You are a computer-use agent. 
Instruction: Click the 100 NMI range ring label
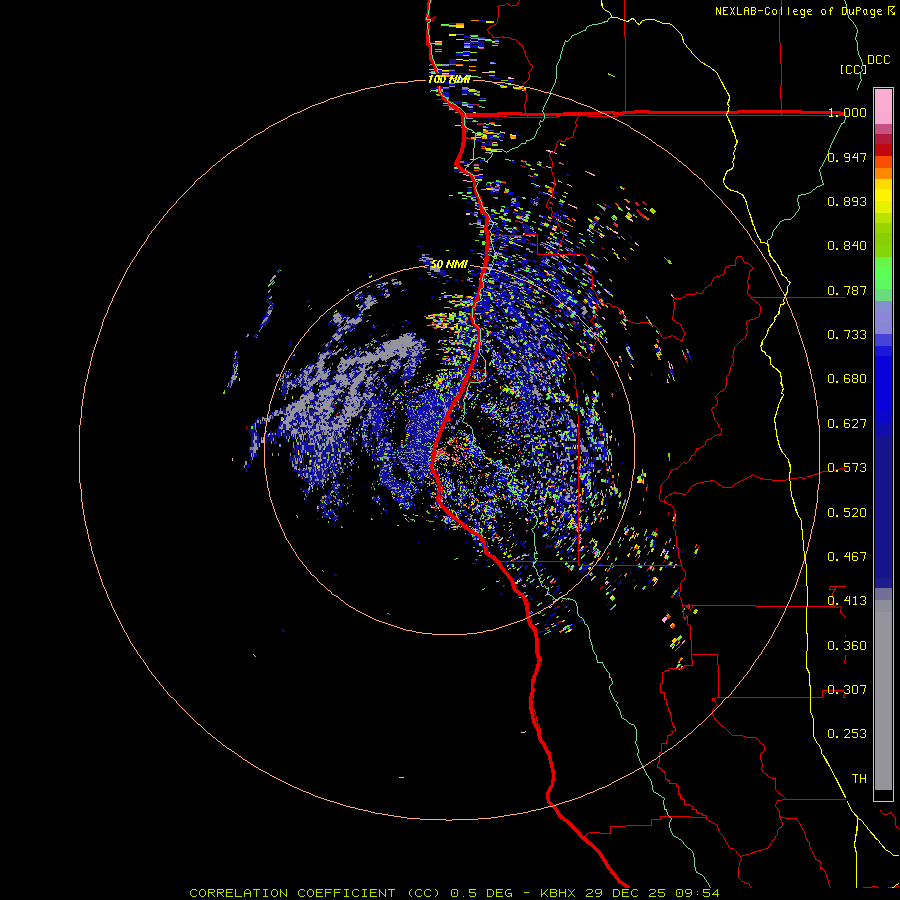coord(449,79)
